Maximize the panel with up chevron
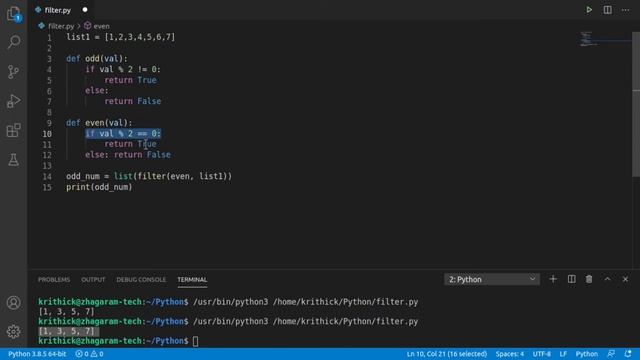Viewport: 640px width, 360px height. [x=607, y=279]
